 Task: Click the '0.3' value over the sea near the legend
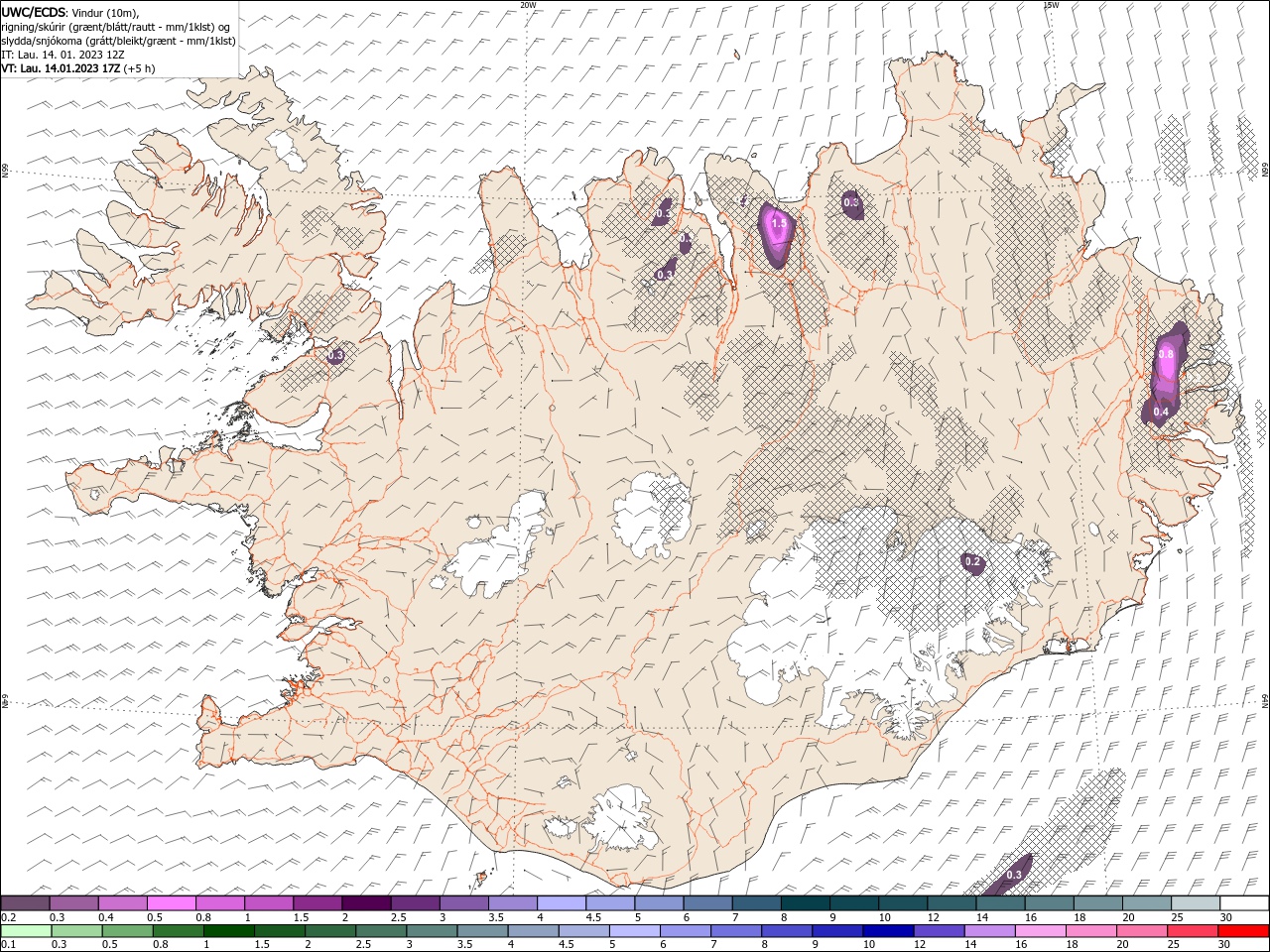(1014, 875)
